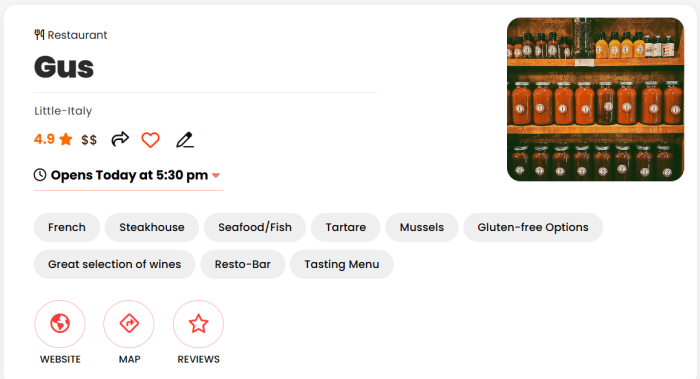Click the orange rating star

66,139
